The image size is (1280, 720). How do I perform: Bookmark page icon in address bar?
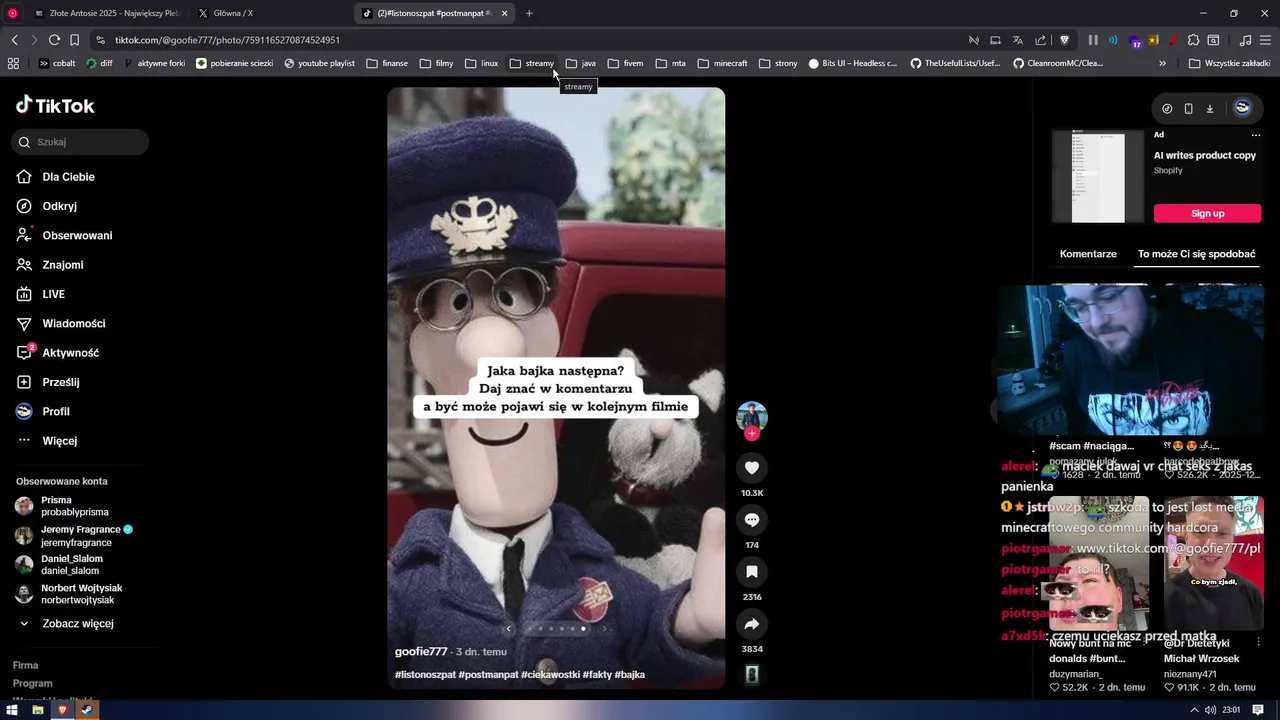tap(74, 40)
